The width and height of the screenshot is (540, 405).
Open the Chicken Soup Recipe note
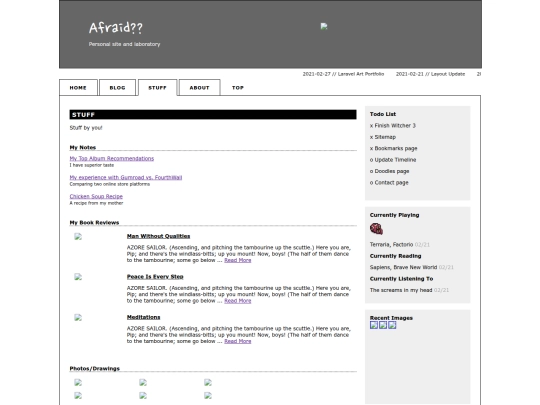96,196
